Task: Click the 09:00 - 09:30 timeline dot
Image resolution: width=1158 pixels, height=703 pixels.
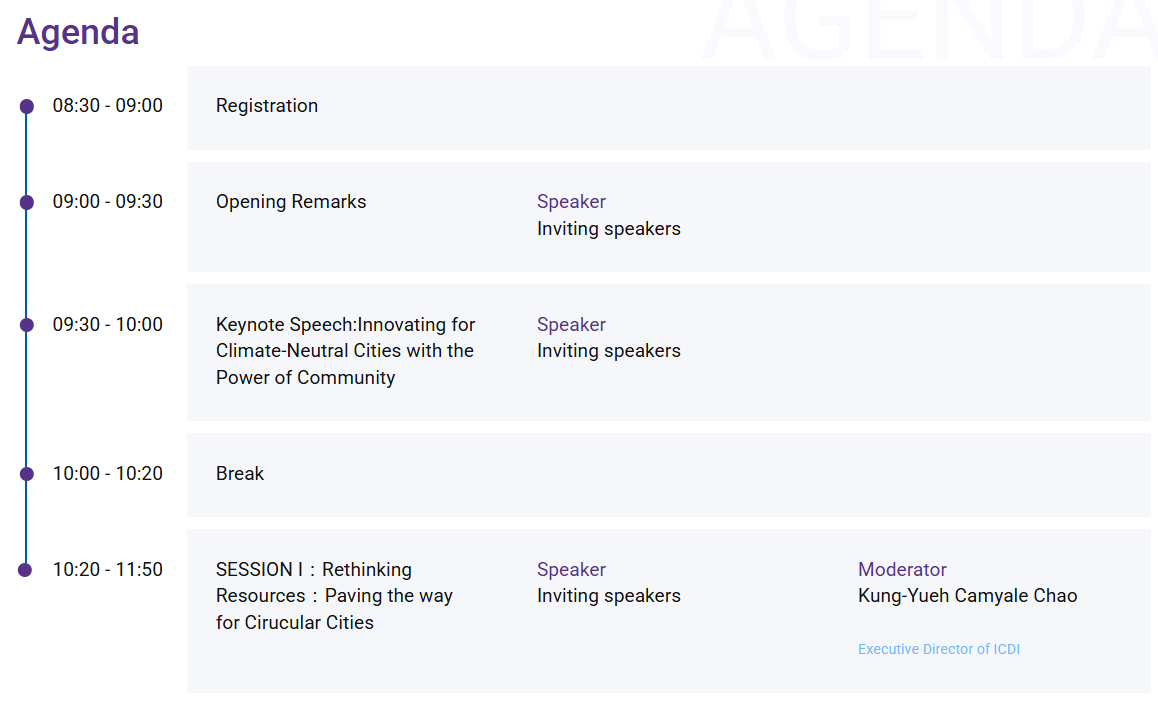Action: tap(27, 202)
